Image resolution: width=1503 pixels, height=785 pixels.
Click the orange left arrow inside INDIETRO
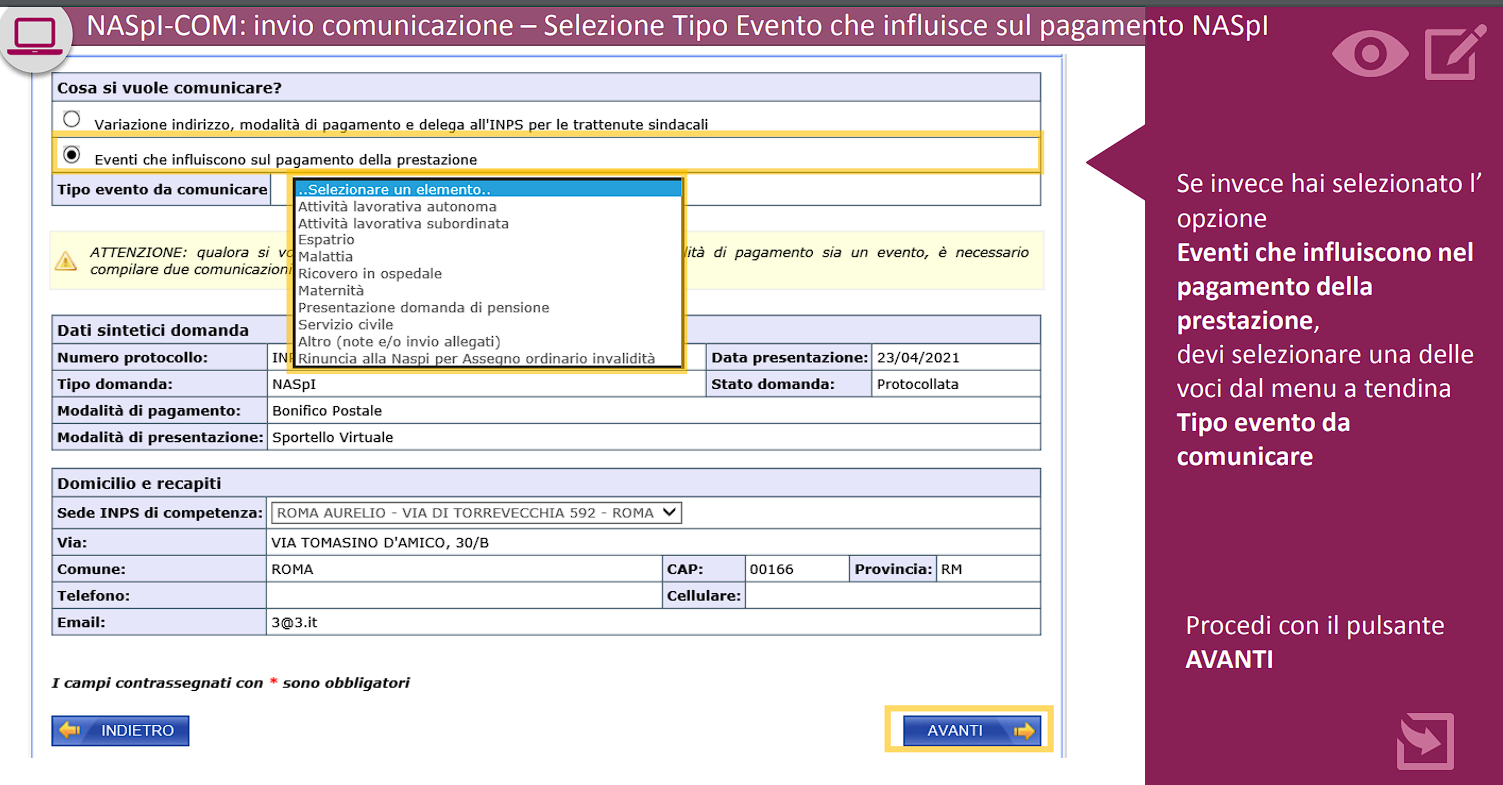click(x=70, y=730)
